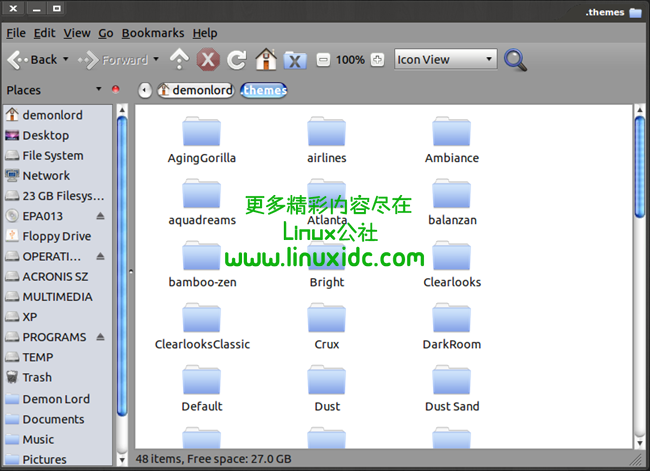Click demonlord path bar button

point(196,90)
